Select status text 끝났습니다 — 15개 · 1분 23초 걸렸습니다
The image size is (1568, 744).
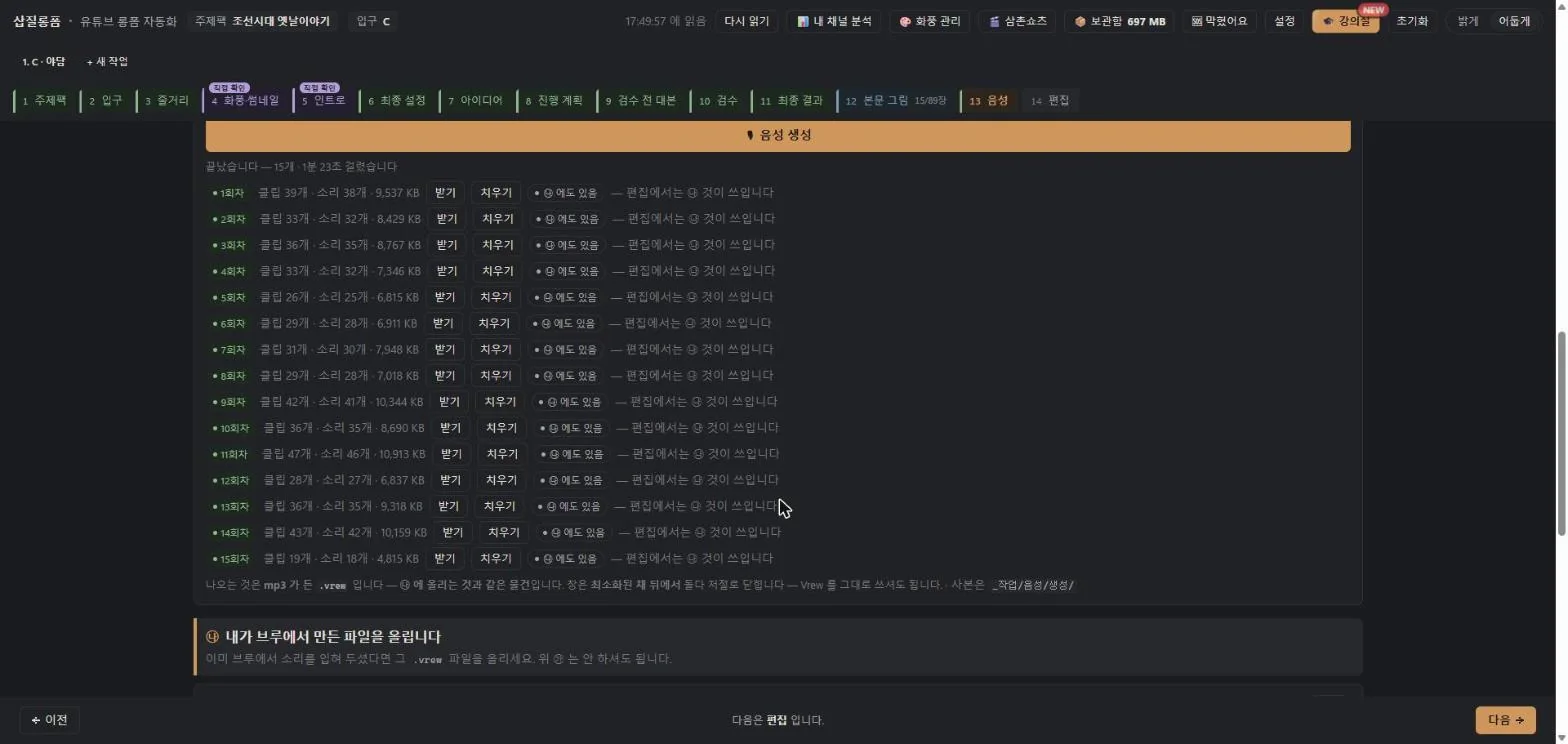pos(301,167)
